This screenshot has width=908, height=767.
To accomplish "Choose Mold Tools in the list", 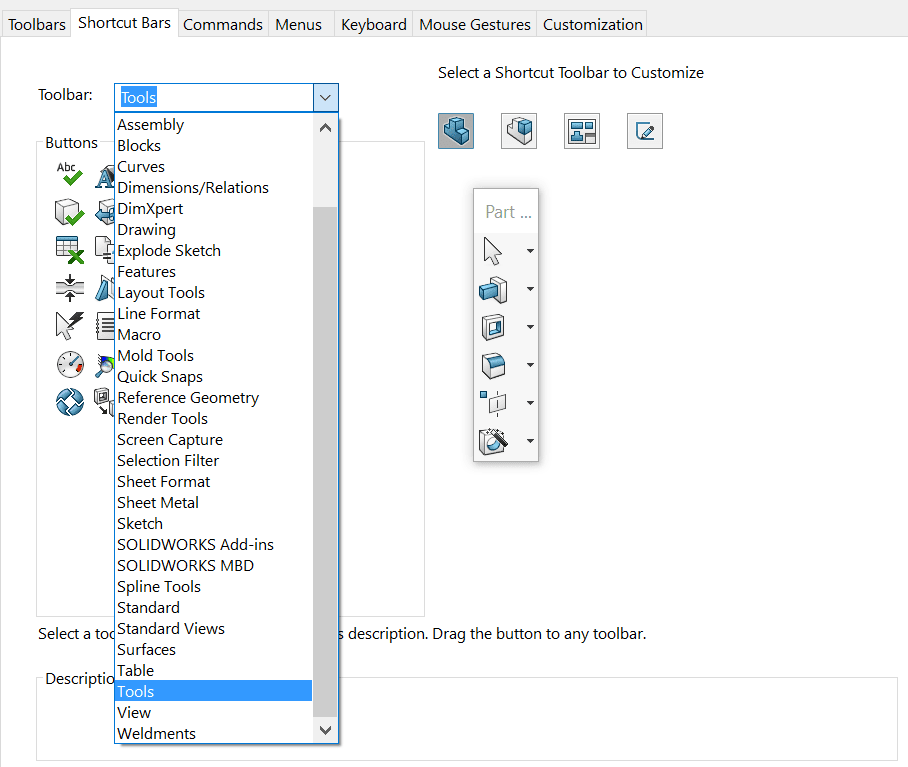I will 214,355.
